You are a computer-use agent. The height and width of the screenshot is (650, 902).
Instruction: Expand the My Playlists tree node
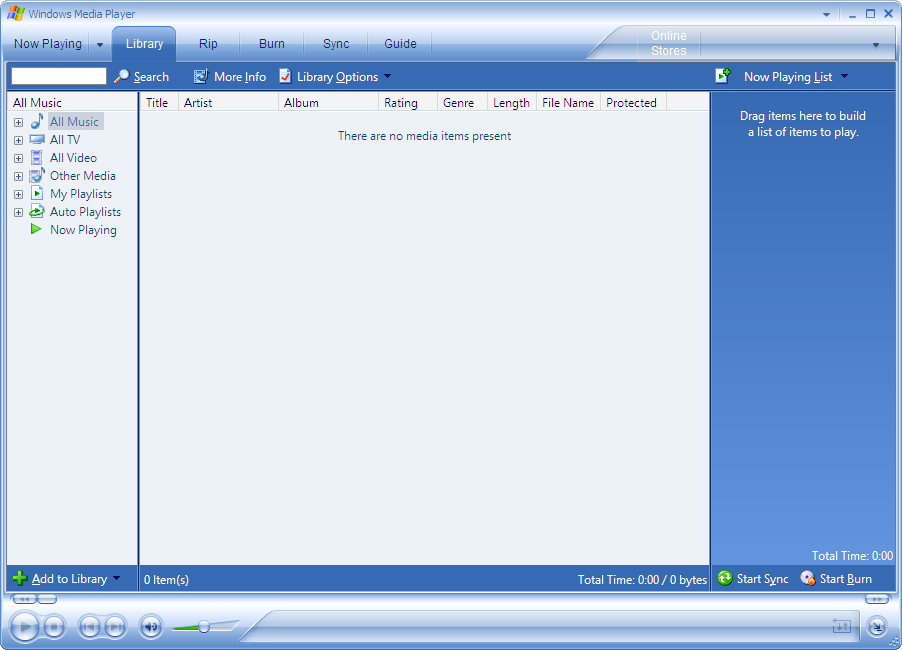(x=18, y=194)
